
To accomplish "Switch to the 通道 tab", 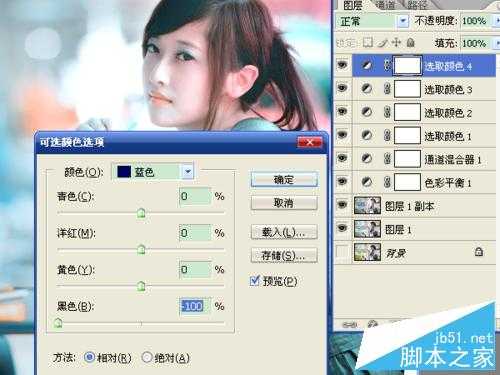I will (385, 5).
